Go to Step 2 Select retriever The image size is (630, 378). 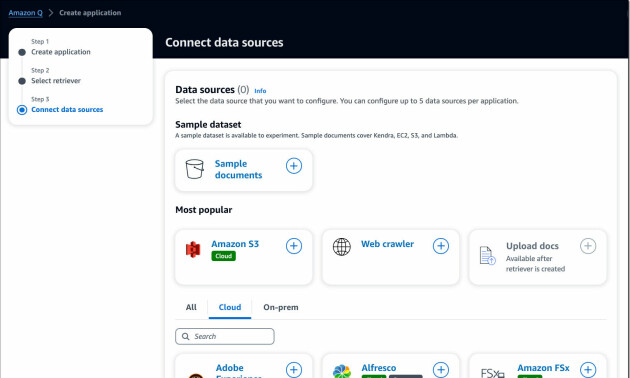pyautogui.click(x=56, y=81)
